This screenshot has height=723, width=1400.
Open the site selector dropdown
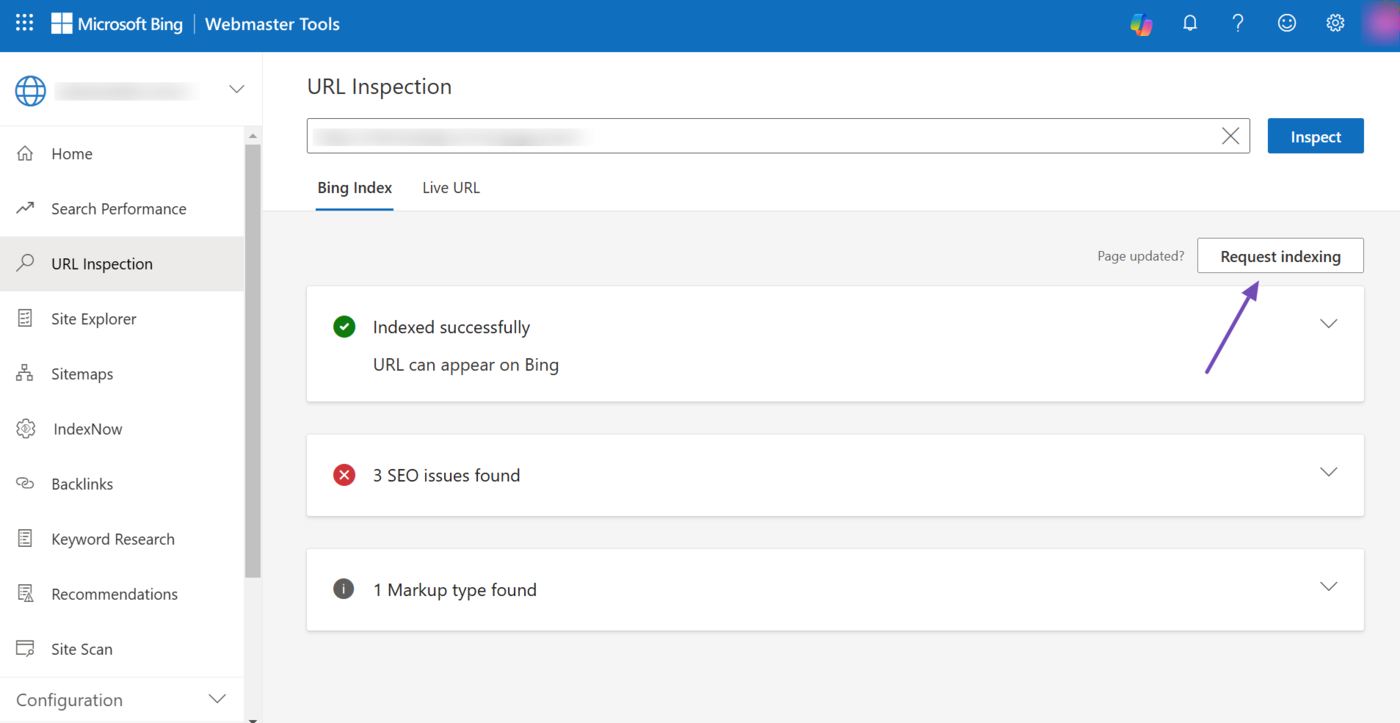coord(236,89)
